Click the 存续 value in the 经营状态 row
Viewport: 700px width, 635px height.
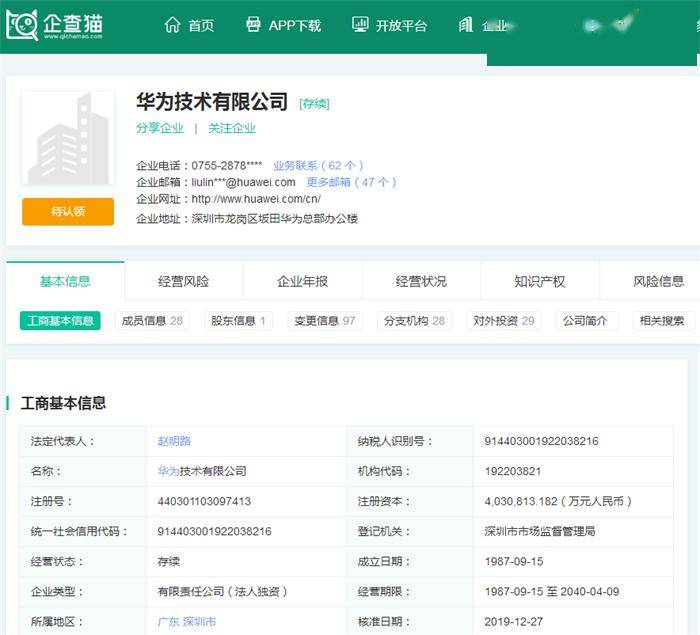pyautogui.click(x=169, y=561)
